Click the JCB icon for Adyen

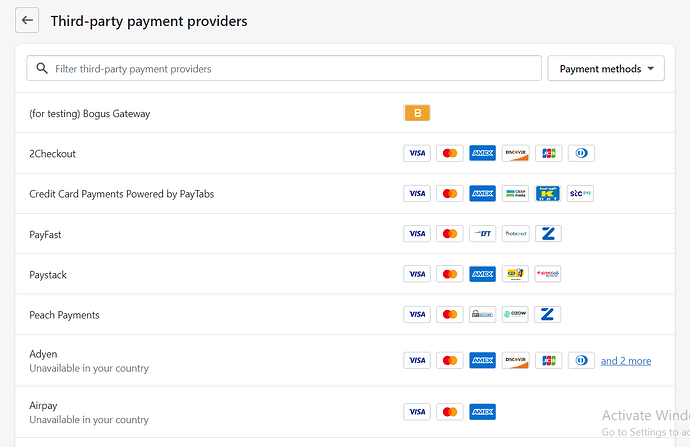[548, 361]
